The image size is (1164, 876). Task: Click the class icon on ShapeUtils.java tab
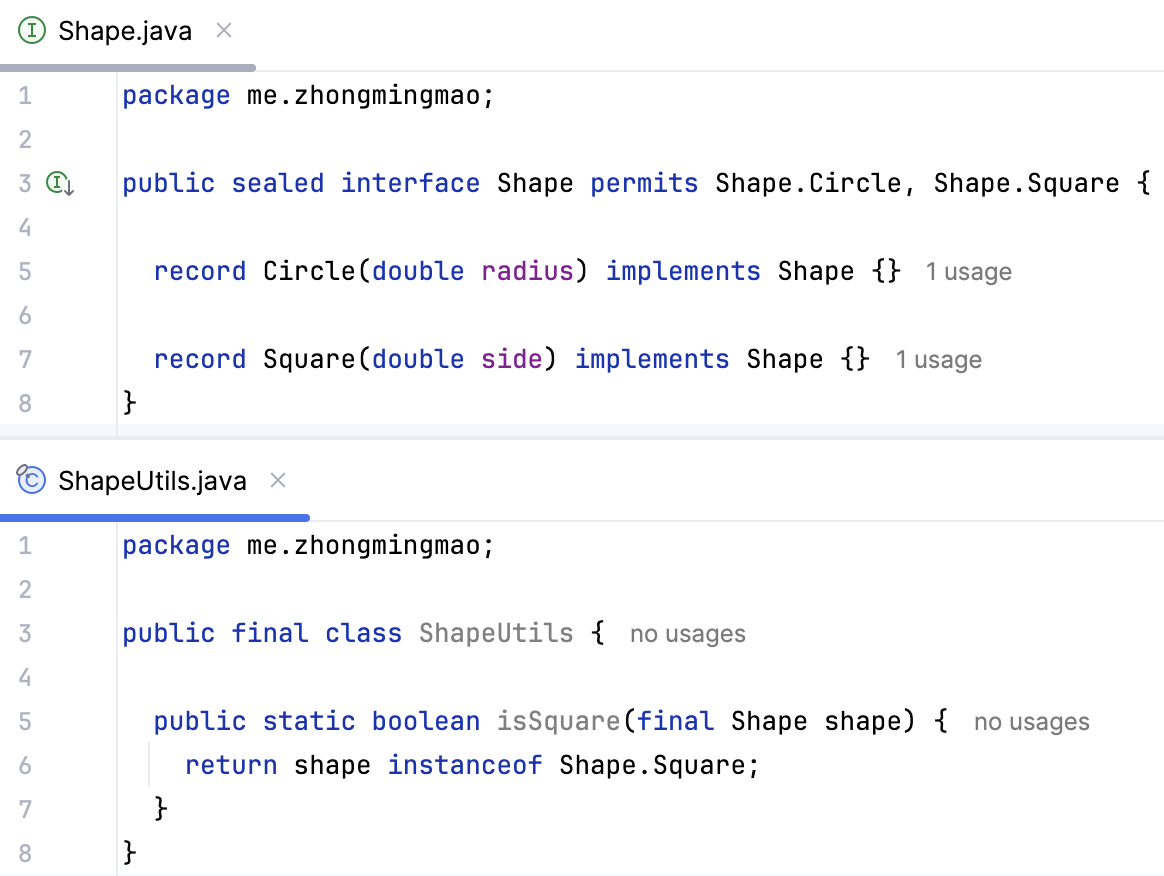coord(32,480)
